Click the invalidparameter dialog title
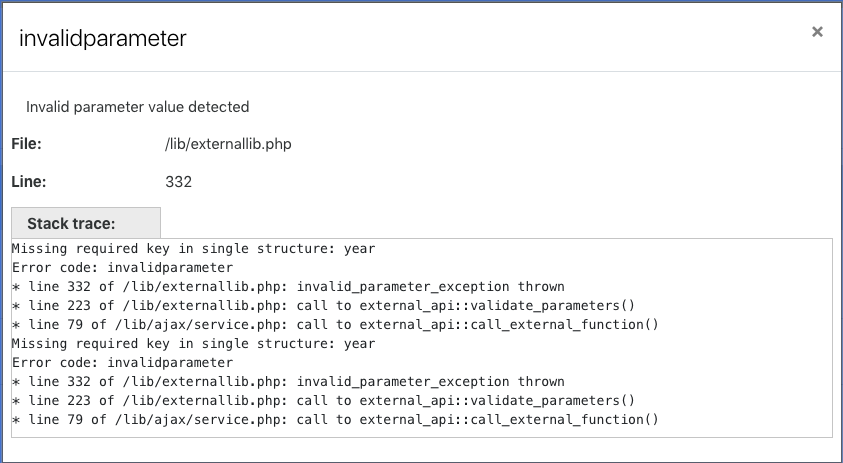 point(103,38)
